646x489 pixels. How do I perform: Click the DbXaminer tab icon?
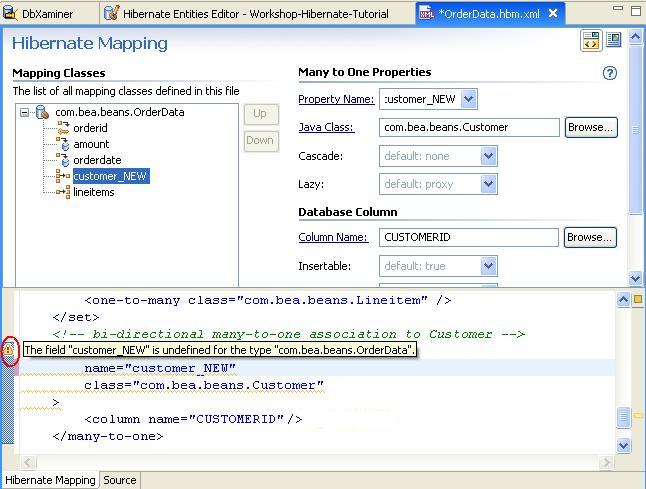click(x=10, y=14)
